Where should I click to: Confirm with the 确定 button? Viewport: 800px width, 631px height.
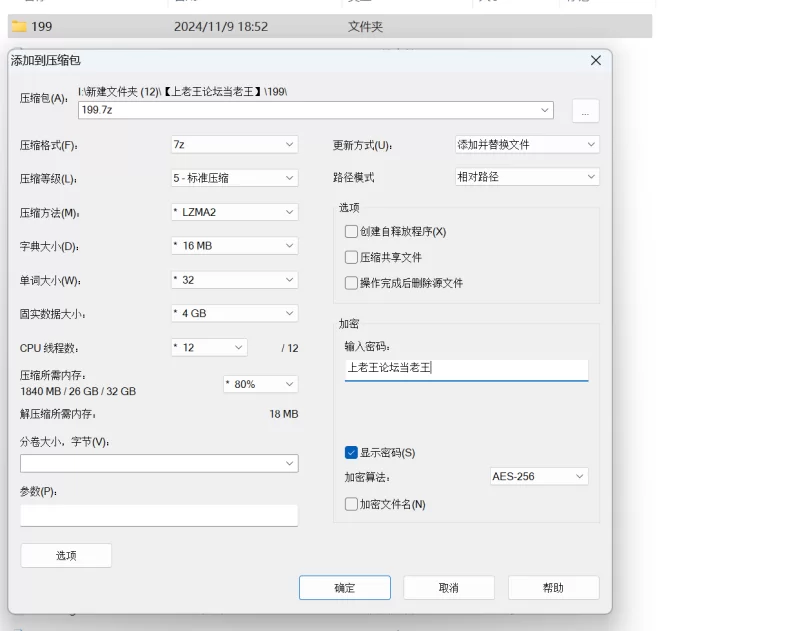[x=345, y=588]
